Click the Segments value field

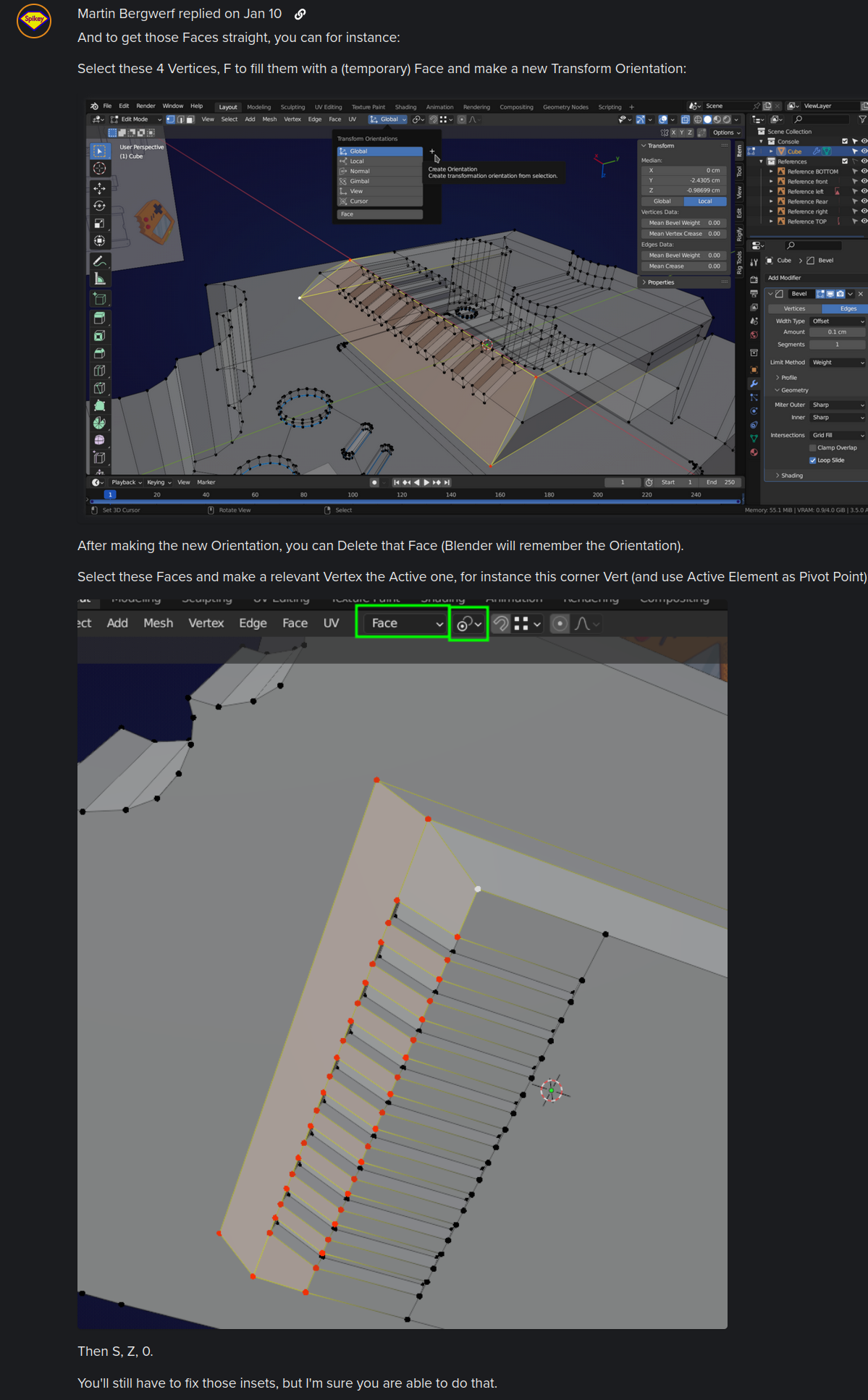click(x=838, y=345)
